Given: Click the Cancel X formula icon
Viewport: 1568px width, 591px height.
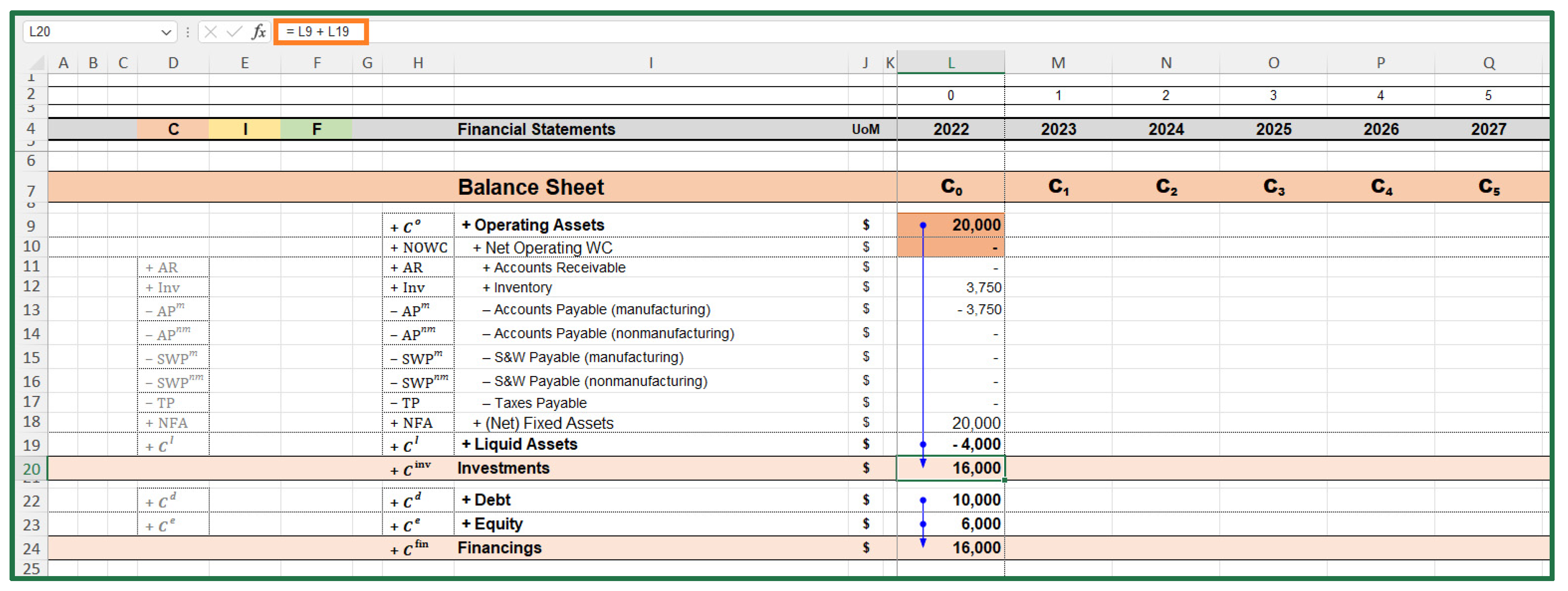Looking at the screenshot, I should [211, 32].
